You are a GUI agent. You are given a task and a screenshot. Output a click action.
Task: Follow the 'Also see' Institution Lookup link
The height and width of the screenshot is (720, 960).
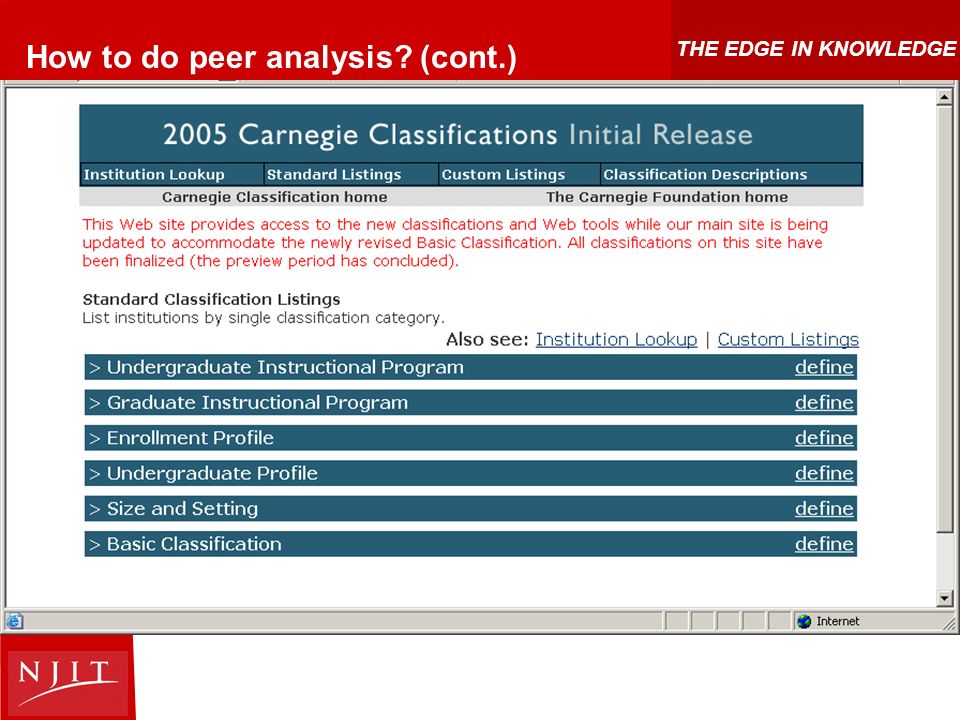click(x=616, y=339)
